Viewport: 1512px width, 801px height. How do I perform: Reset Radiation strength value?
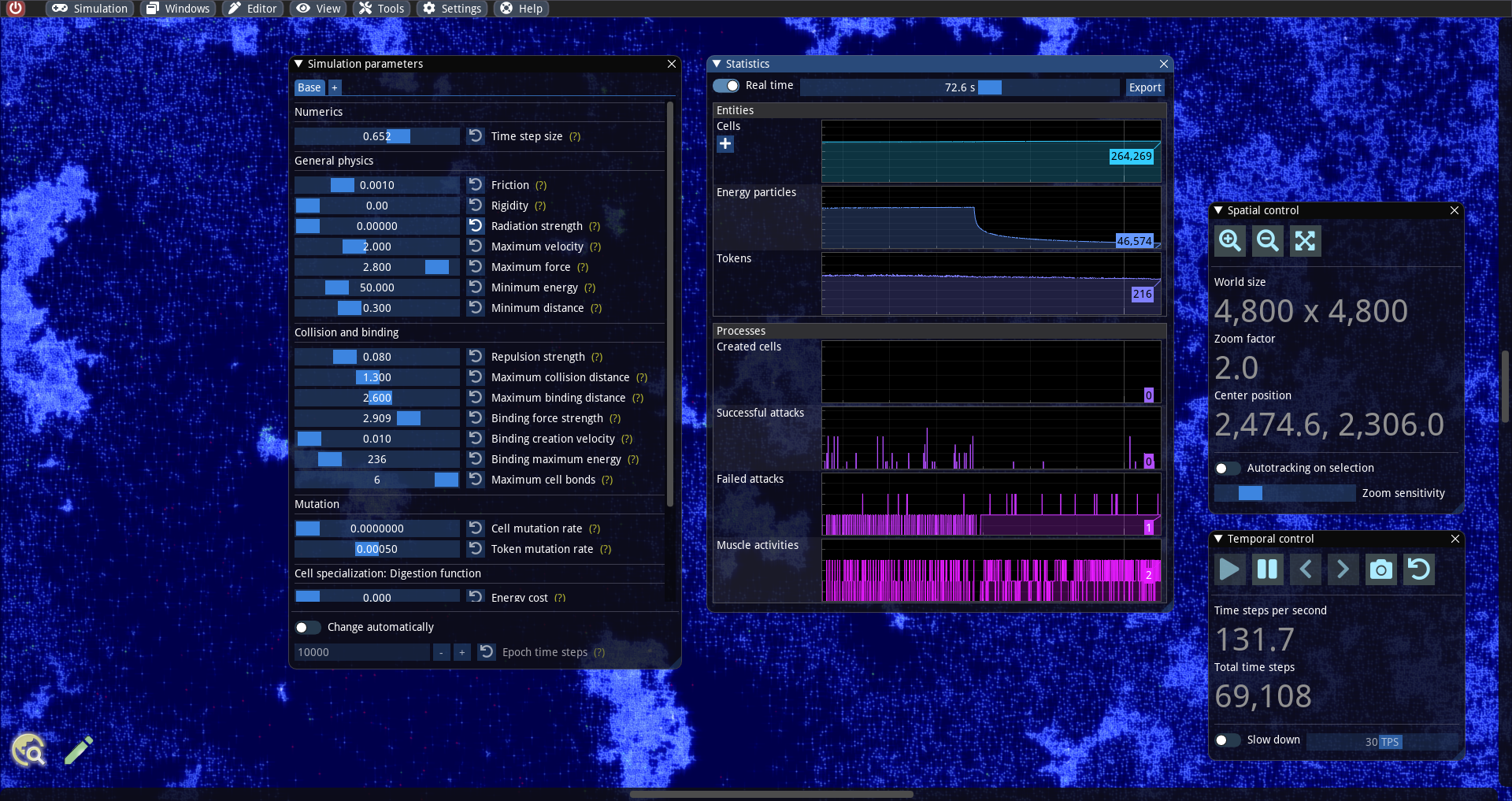point(476,226)
